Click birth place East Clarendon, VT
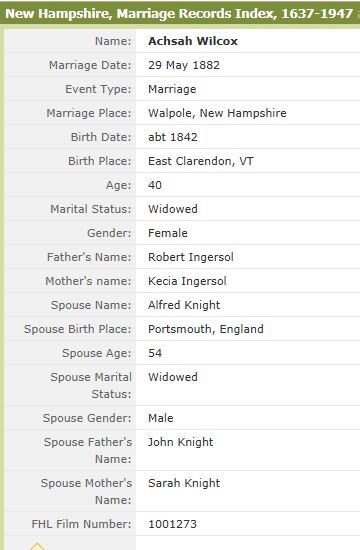 pos(201,161)
